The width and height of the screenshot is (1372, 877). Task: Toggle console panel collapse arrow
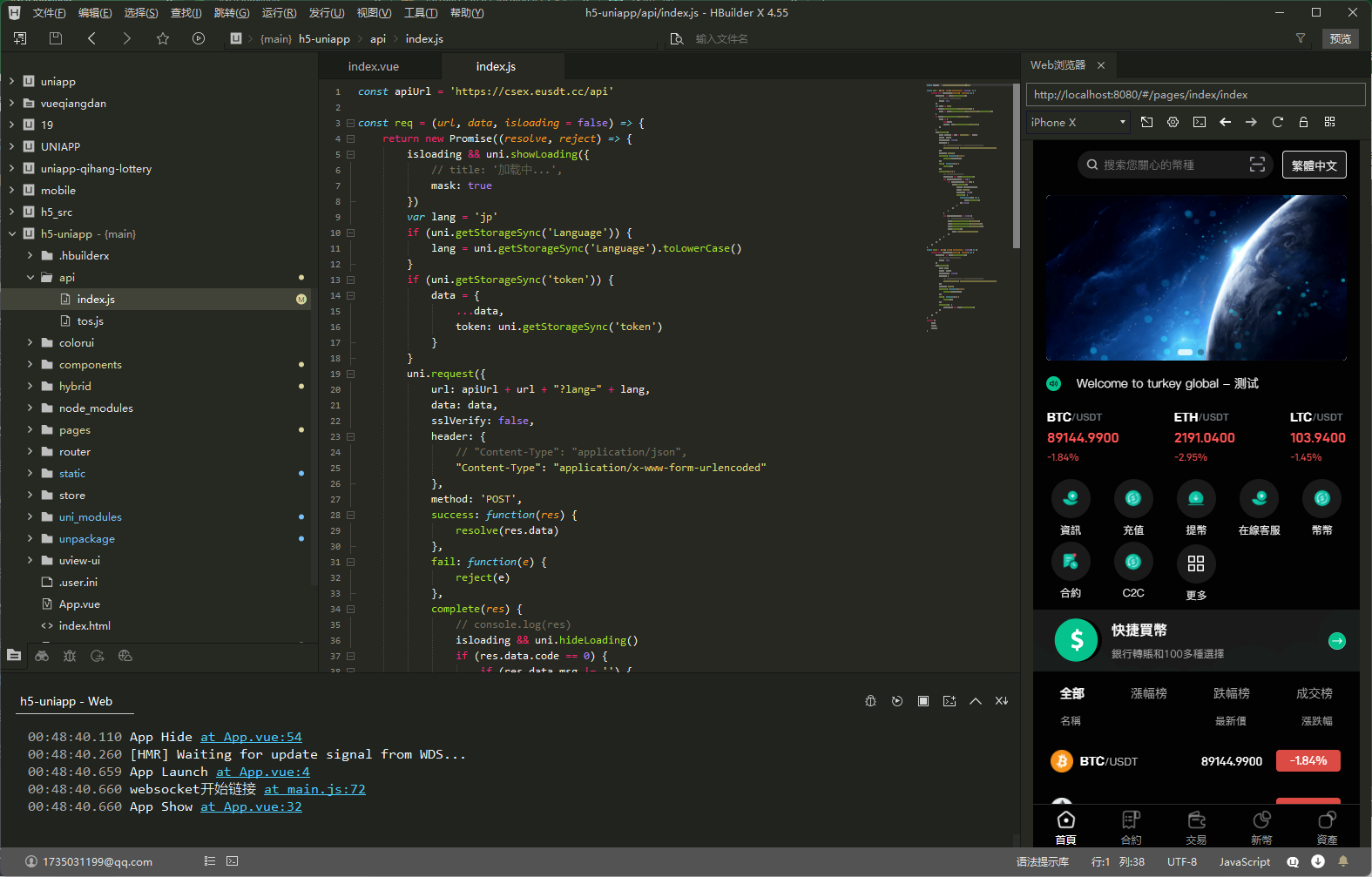tap(976, 701)
